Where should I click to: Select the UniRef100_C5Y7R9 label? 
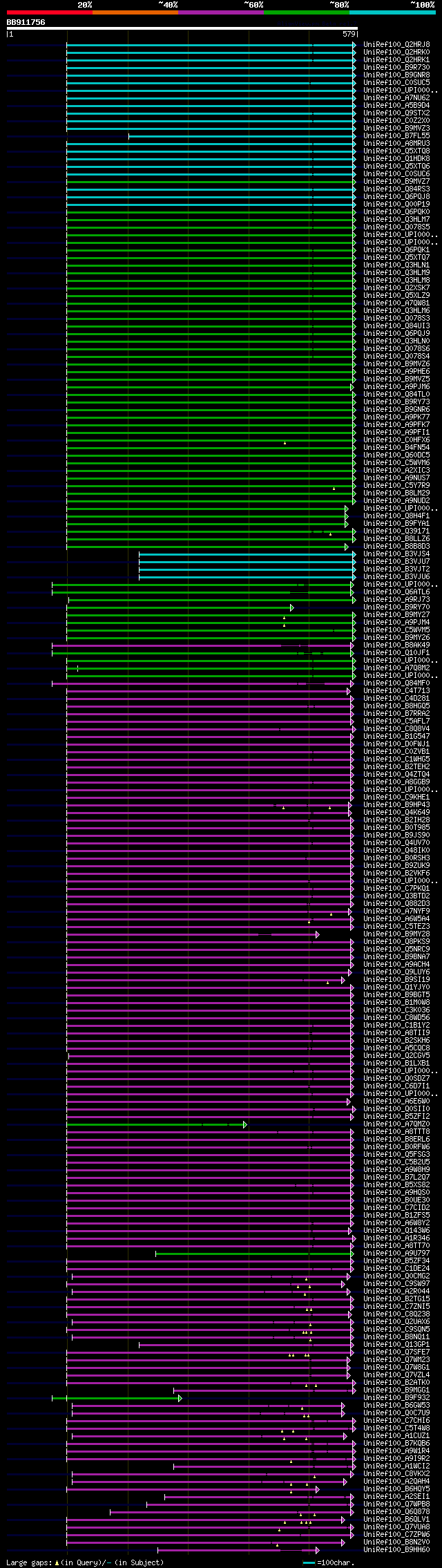coord(396,485)
